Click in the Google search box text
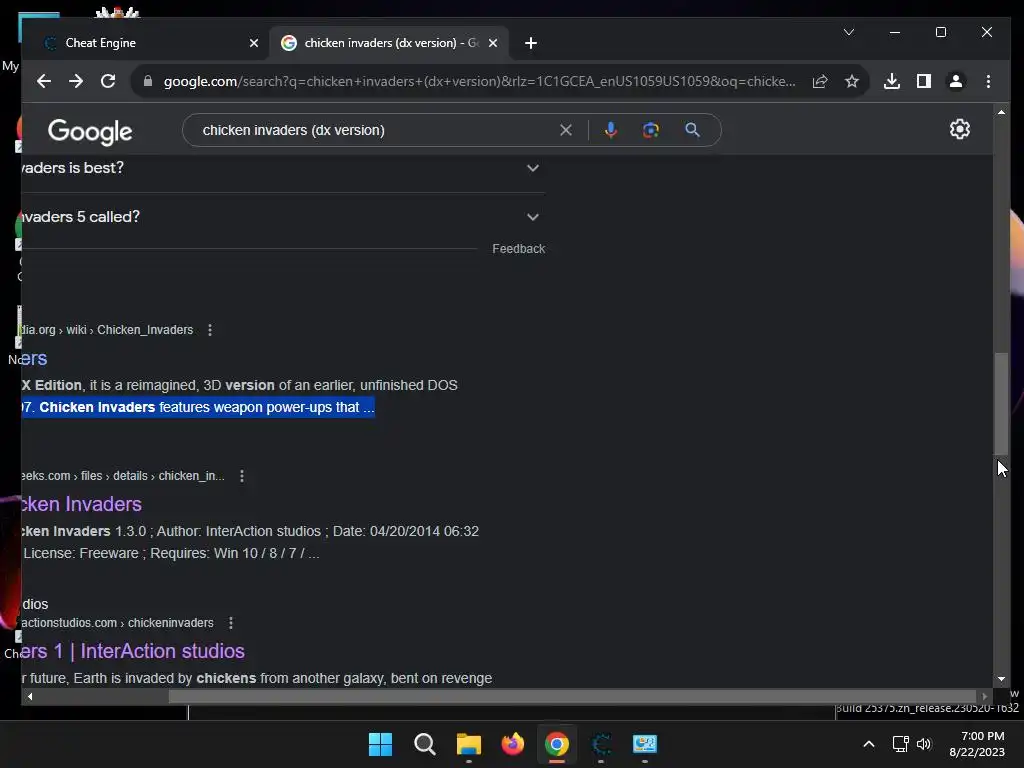 pyautogui.click(x=293, y=130)
